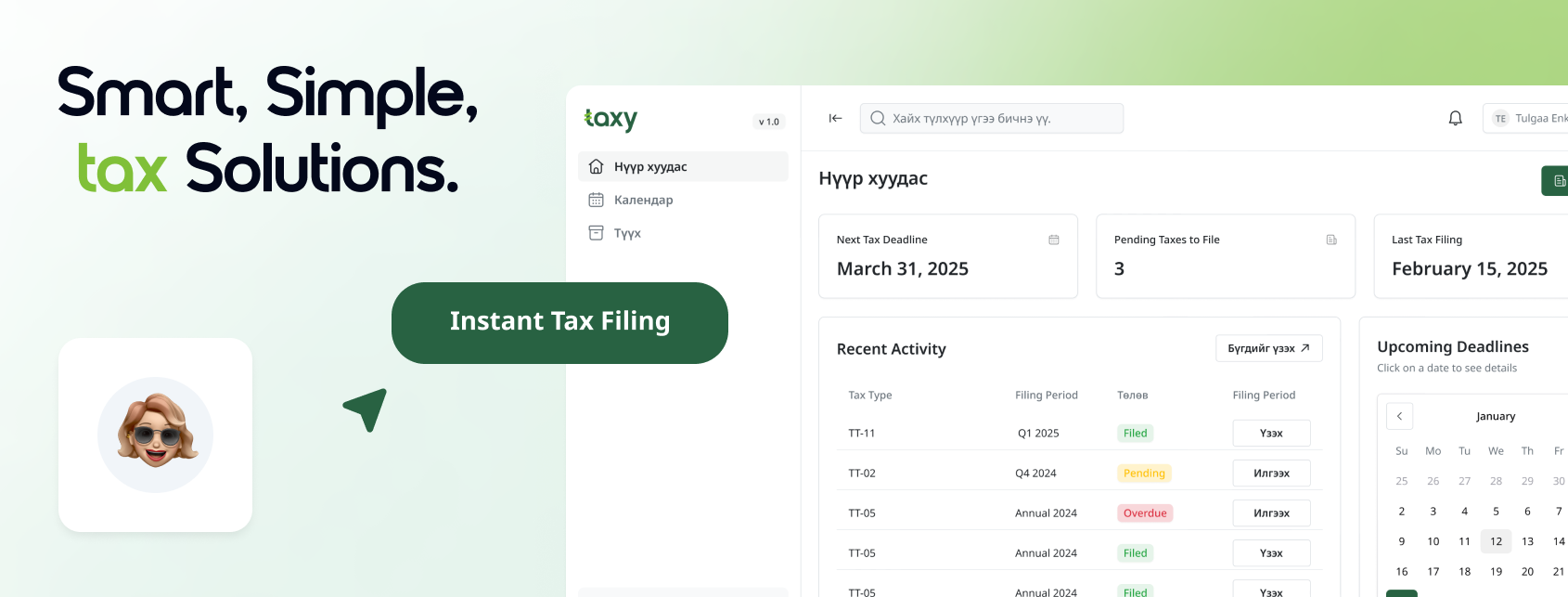The height and width of the screenshot is (597, 1568).
Task: Click the v 1.0 version badge
Action: (x=769, y=122)
